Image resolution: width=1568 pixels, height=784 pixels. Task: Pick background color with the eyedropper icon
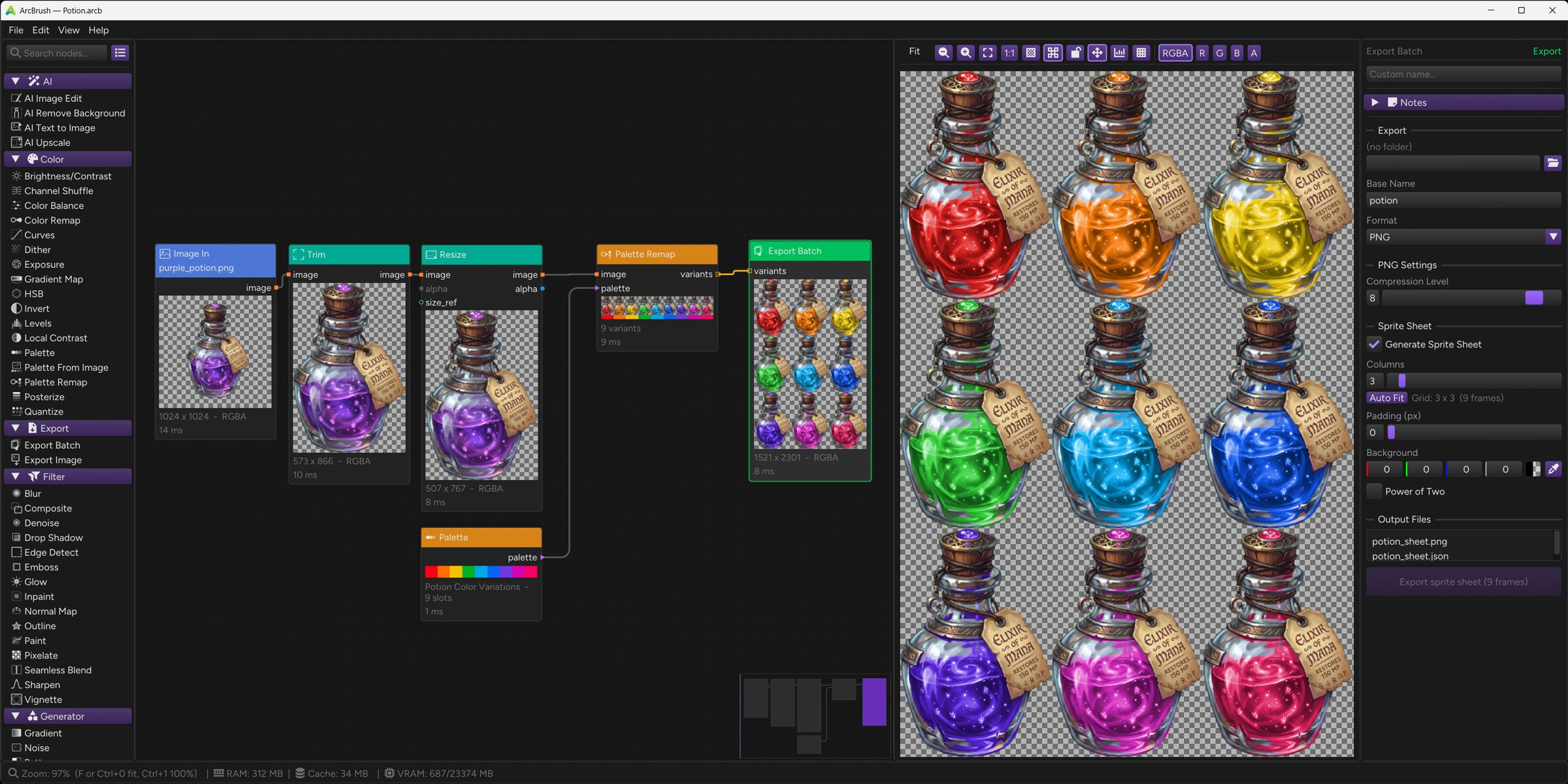coord(1554,468)
